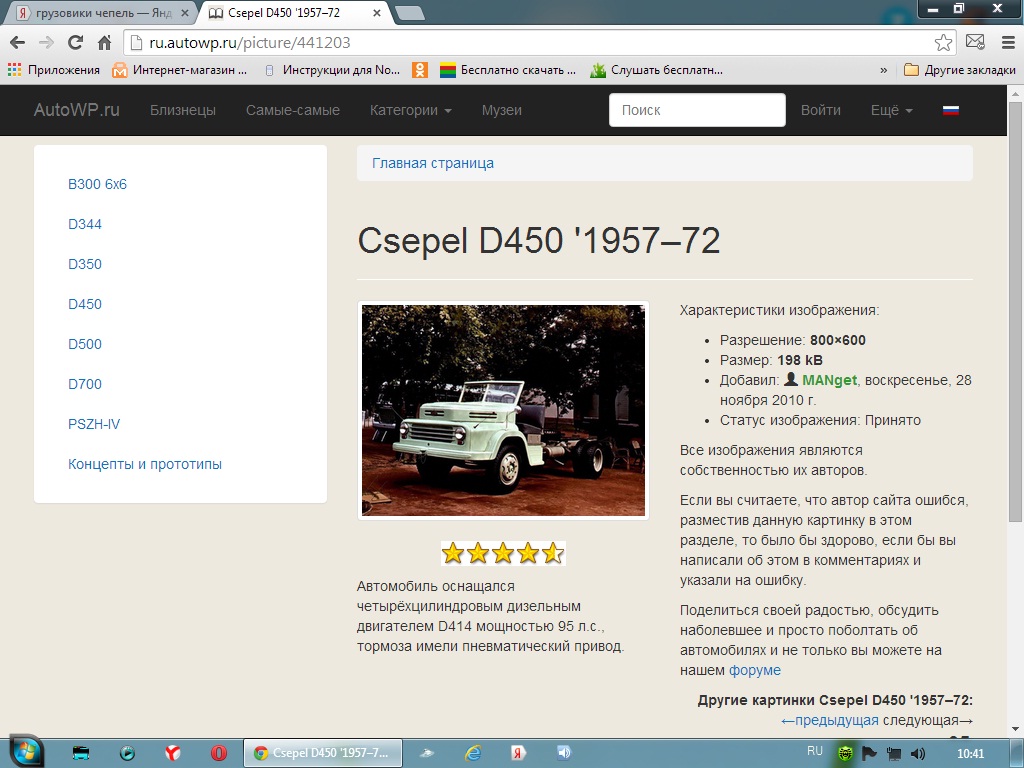Open the Odnoklassniki bookmark icon

coord(421,70)
